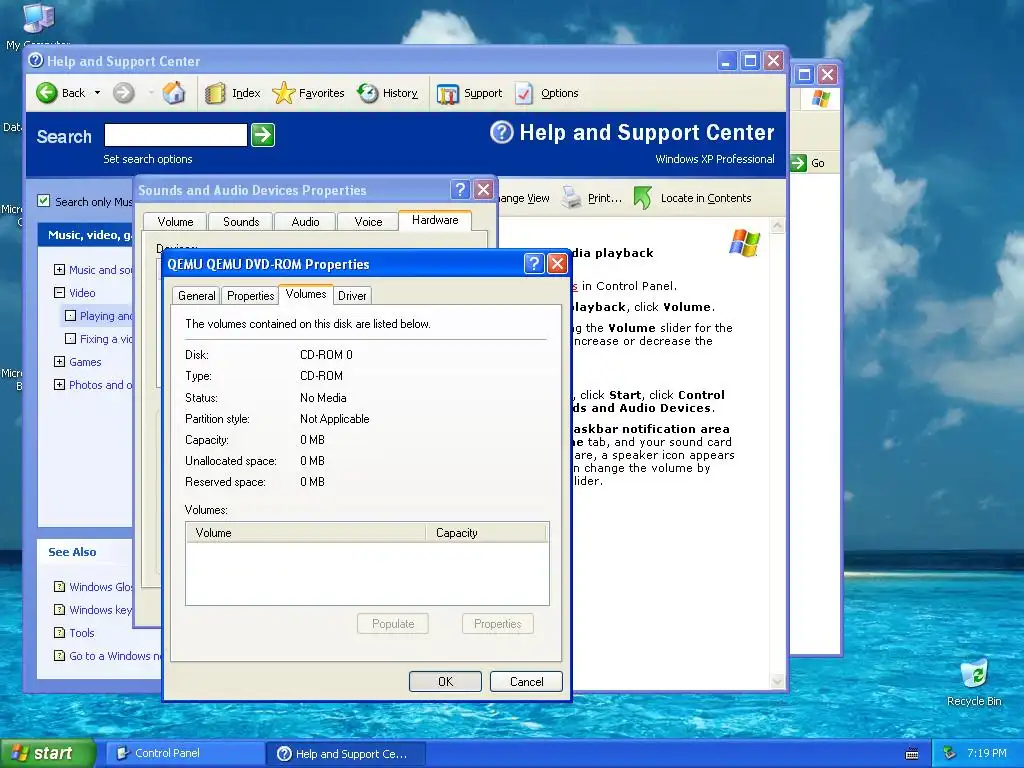Expand the Games tree node
Image resolution: width=1024 pixels, height=768 pixels.
click(59, 362)
